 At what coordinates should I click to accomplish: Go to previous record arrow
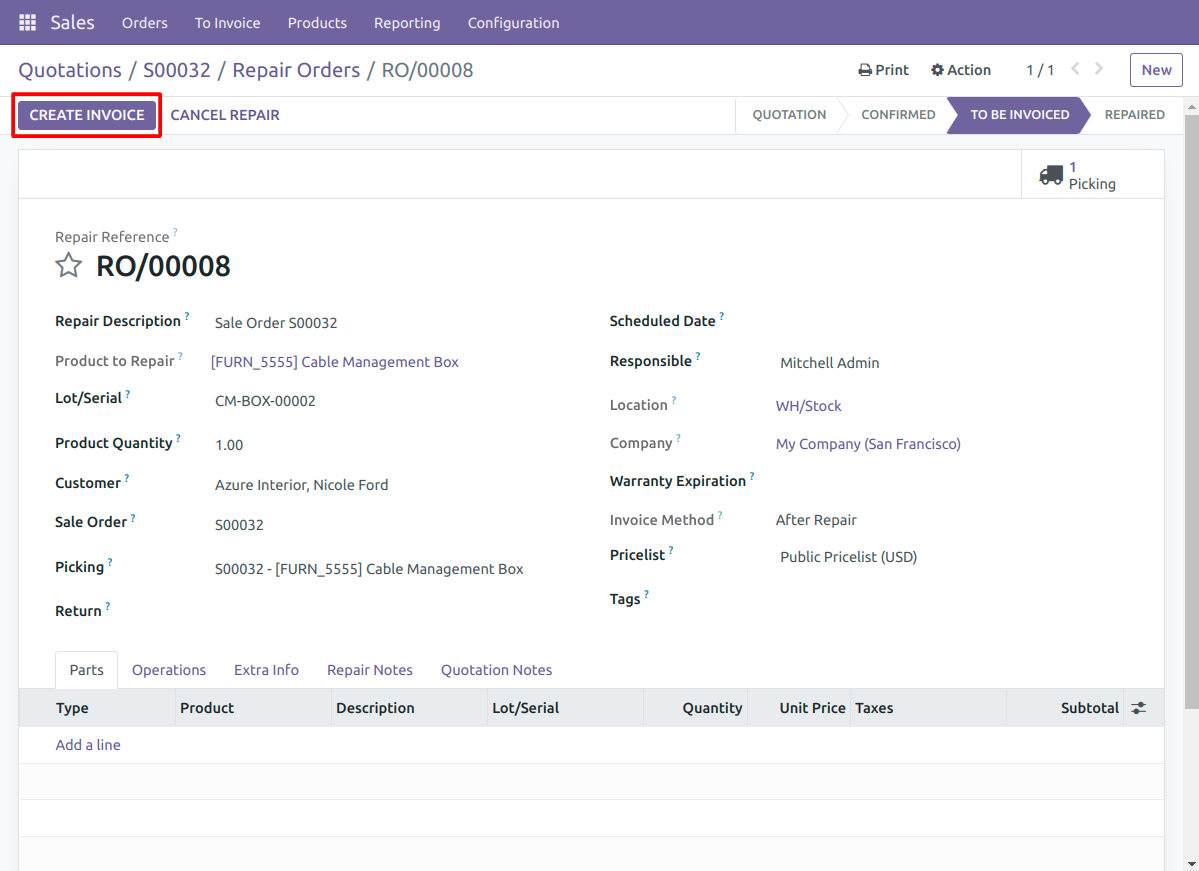pyautogui.click(x=1075, y=69)
